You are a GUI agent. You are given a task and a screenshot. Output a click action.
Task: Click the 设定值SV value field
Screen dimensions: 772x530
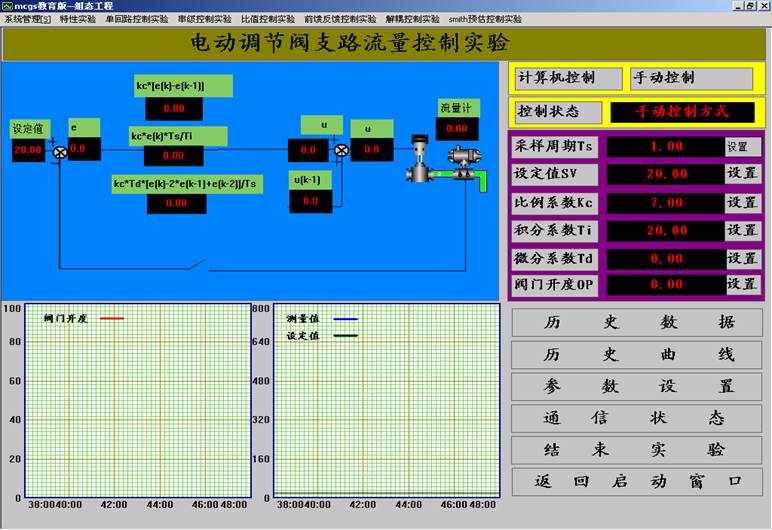point(665,174)
